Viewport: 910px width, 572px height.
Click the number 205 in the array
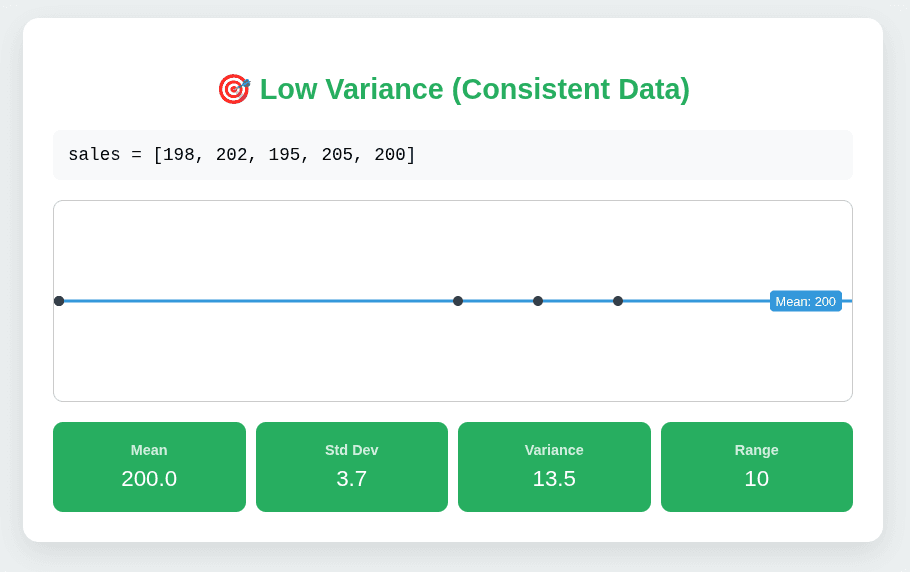coord(337,155)
